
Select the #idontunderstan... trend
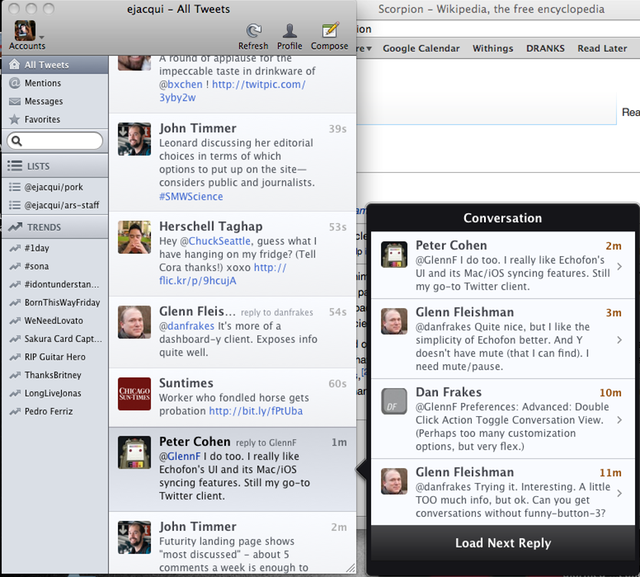click(56, 284)
